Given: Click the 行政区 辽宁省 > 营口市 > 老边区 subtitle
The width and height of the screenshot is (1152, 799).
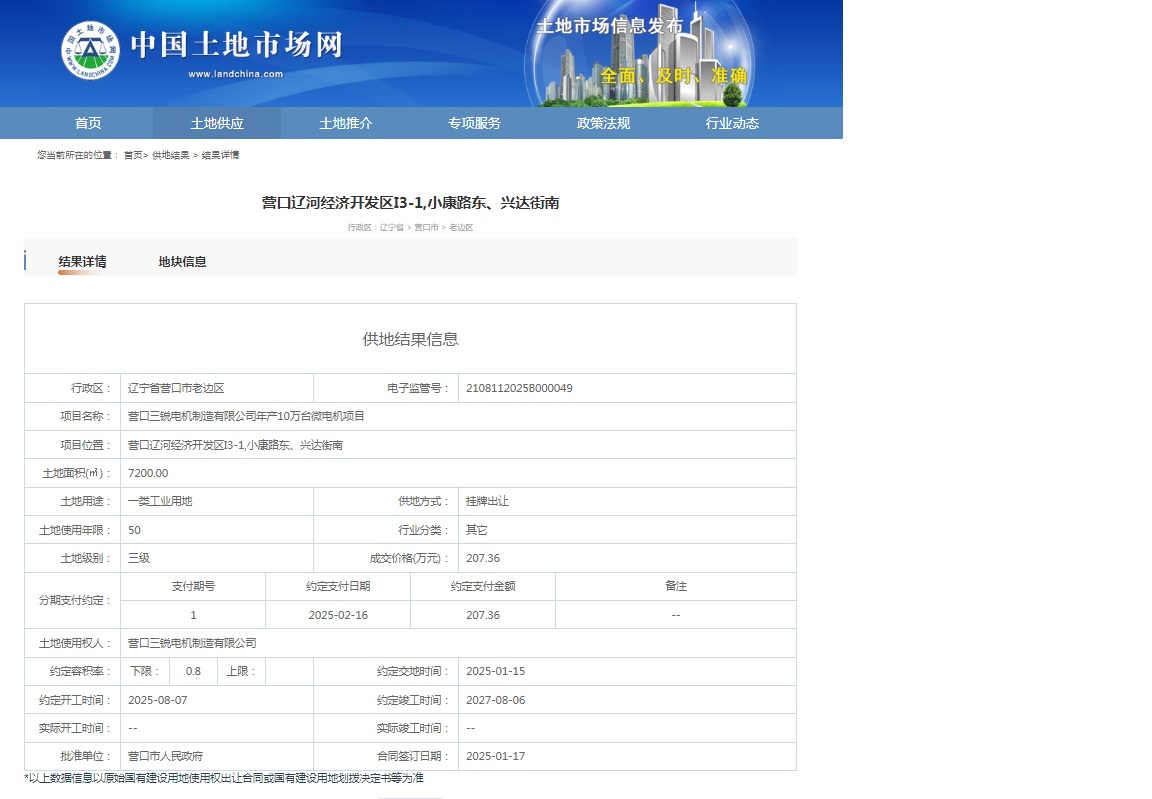Looking at the screenshot, I should click(410, 228).
